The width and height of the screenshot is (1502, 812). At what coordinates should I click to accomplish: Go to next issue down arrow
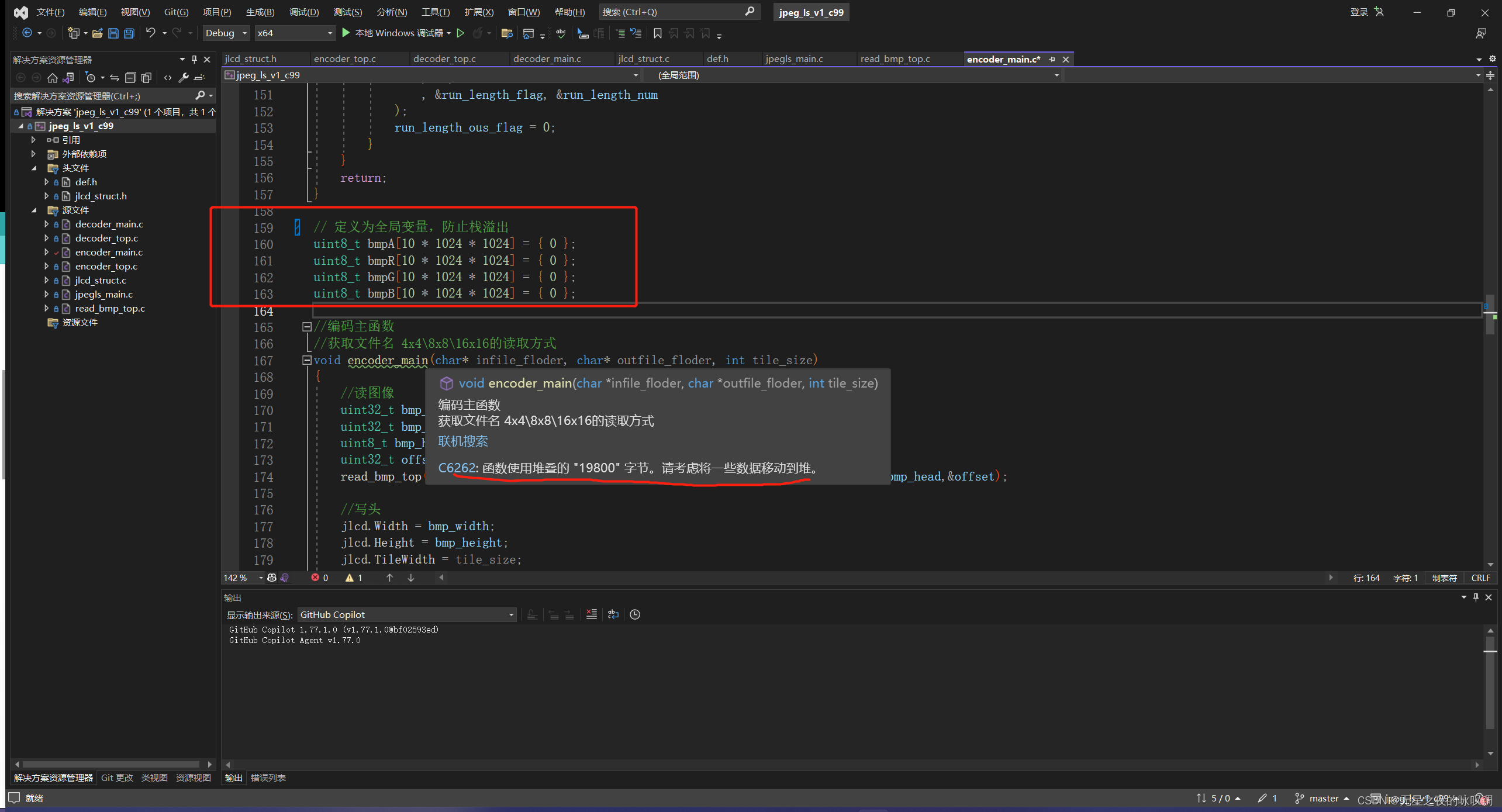tap(411, 578)
